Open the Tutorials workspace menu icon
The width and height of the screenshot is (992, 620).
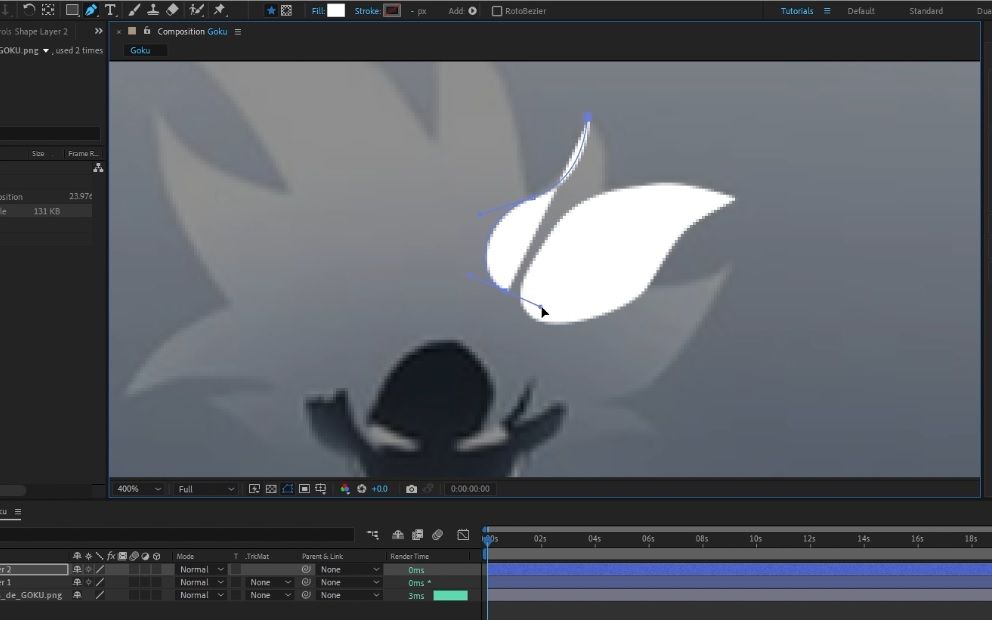(827, 11)
